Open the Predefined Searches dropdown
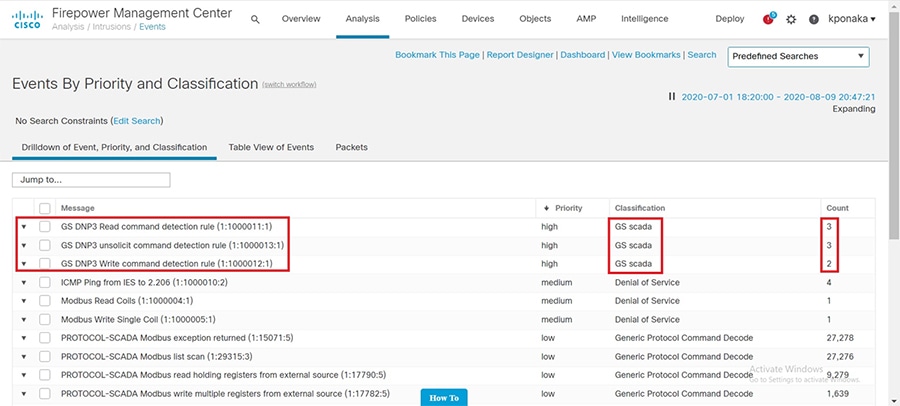 [798, 56]
